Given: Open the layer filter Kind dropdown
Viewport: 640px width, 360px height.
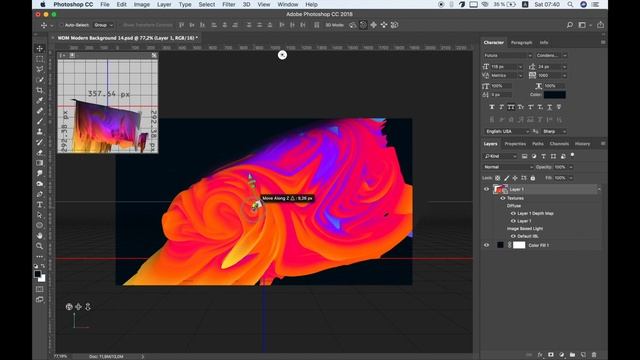Looking at the screenshot, I should [500, 156].
